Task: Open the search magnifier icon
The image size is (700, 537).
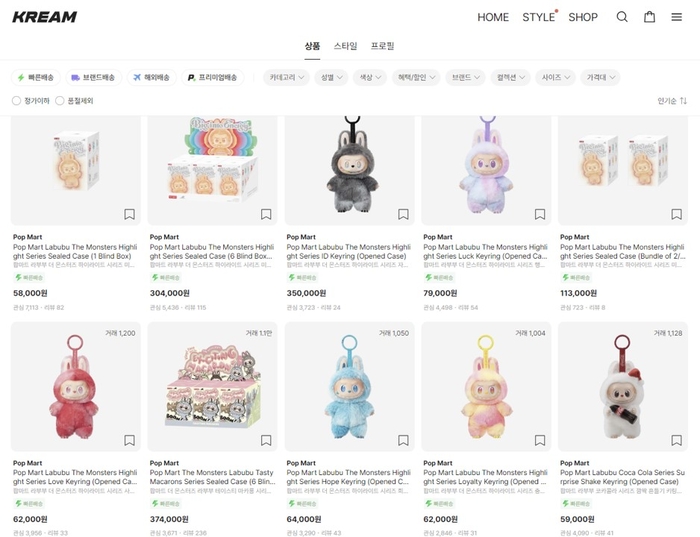Action: coord(622,17)
